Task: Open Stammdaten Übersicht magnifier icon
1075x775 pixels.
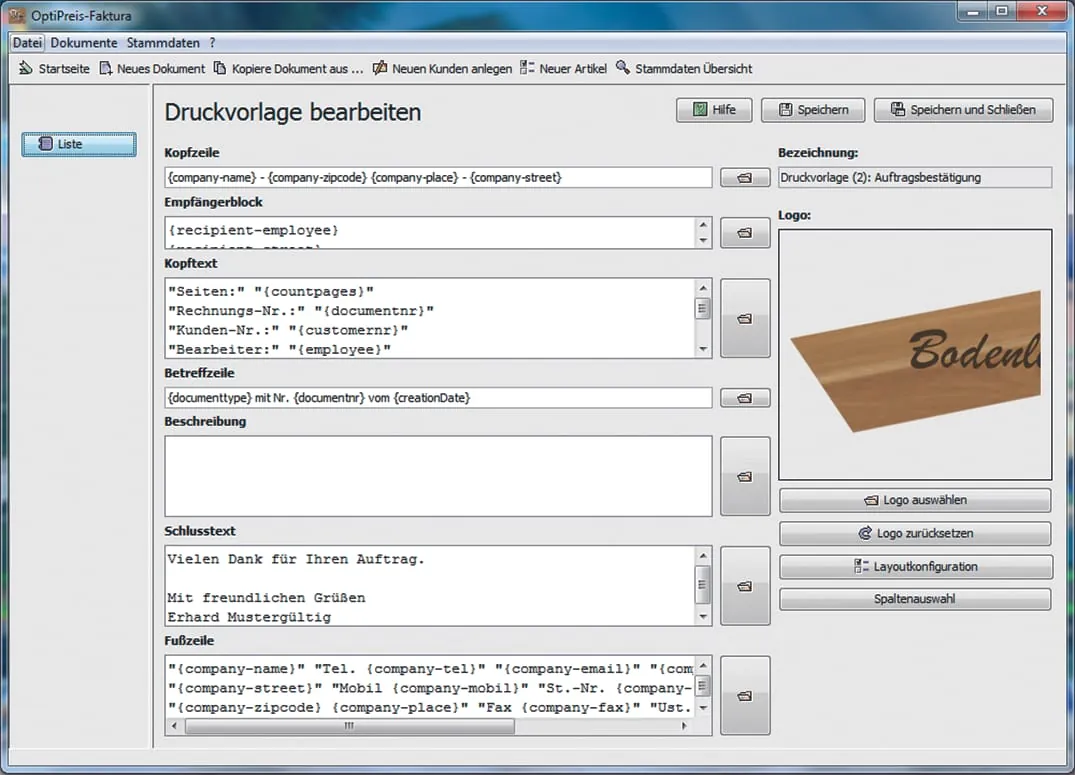Action: [x=623, y=68]
